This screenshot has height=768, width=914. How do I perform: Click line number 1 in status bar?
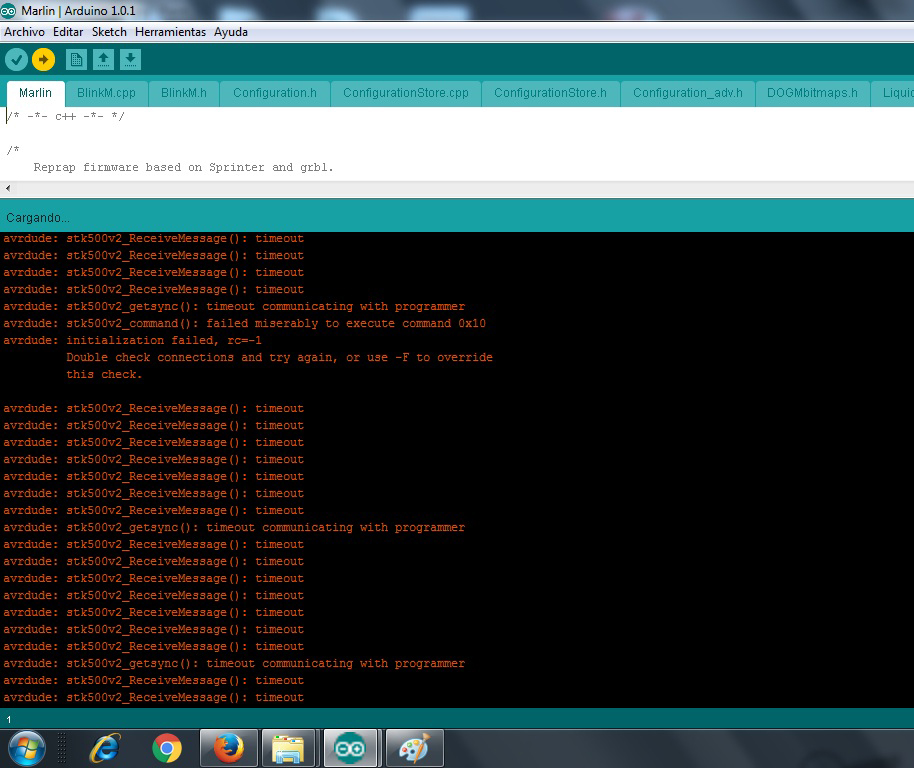pos(8,720)
